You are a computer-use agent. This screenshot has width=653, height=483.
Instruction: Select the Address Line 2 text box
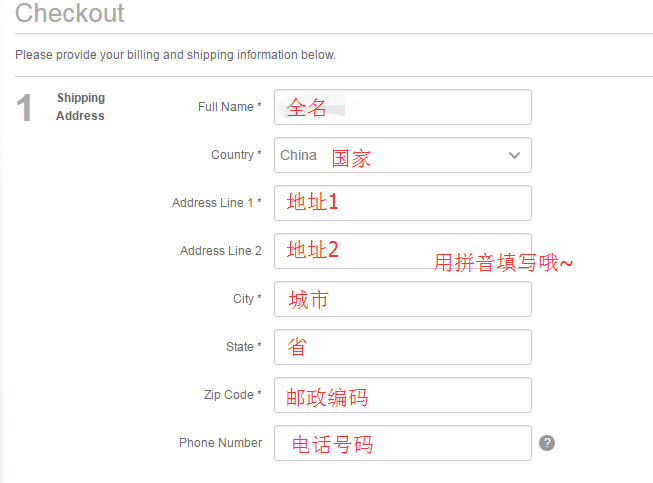click(403, 251)
